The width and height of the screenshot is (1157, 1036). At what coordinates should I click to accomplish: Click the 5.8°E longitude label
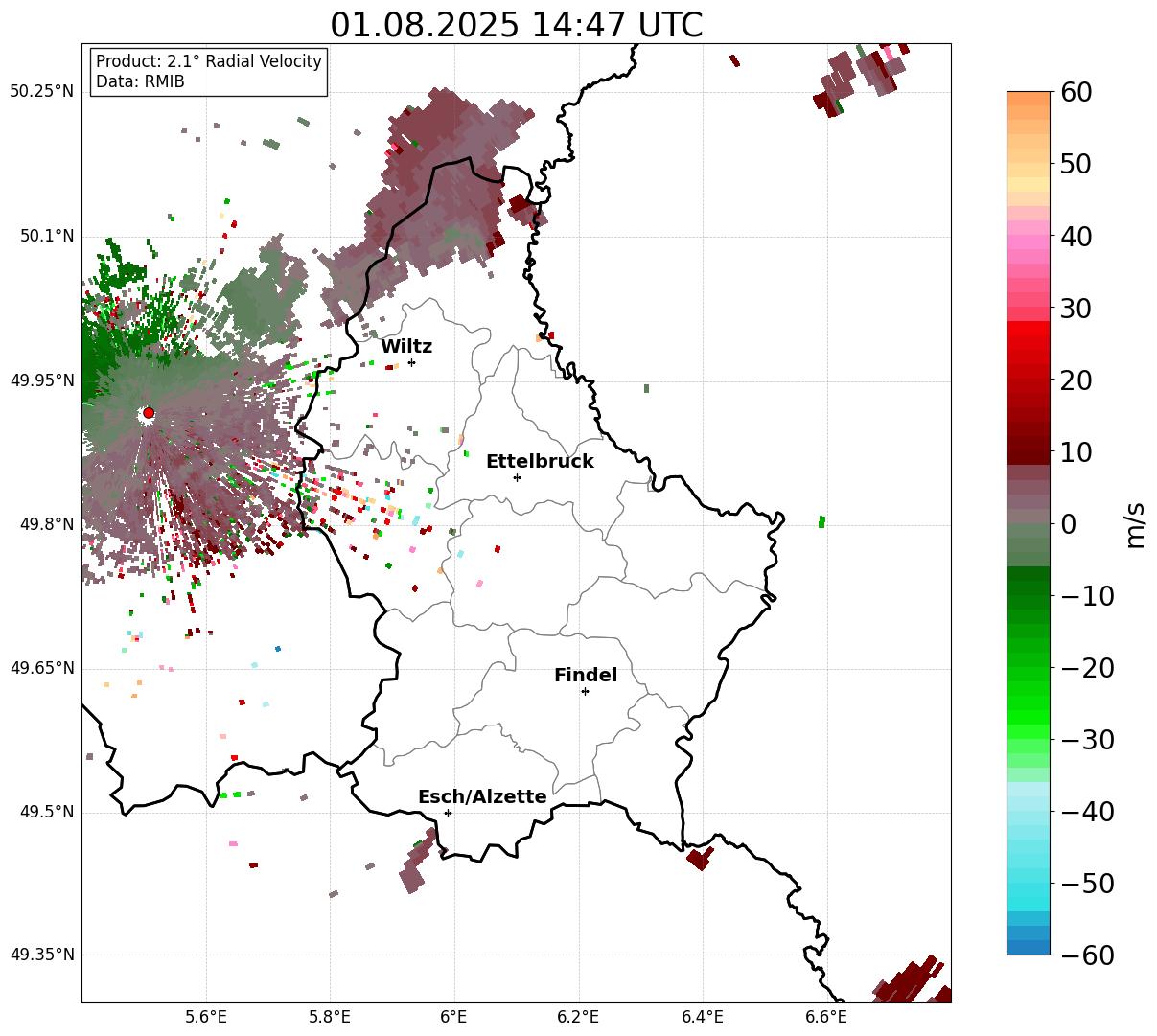[x=330, y=1017]
